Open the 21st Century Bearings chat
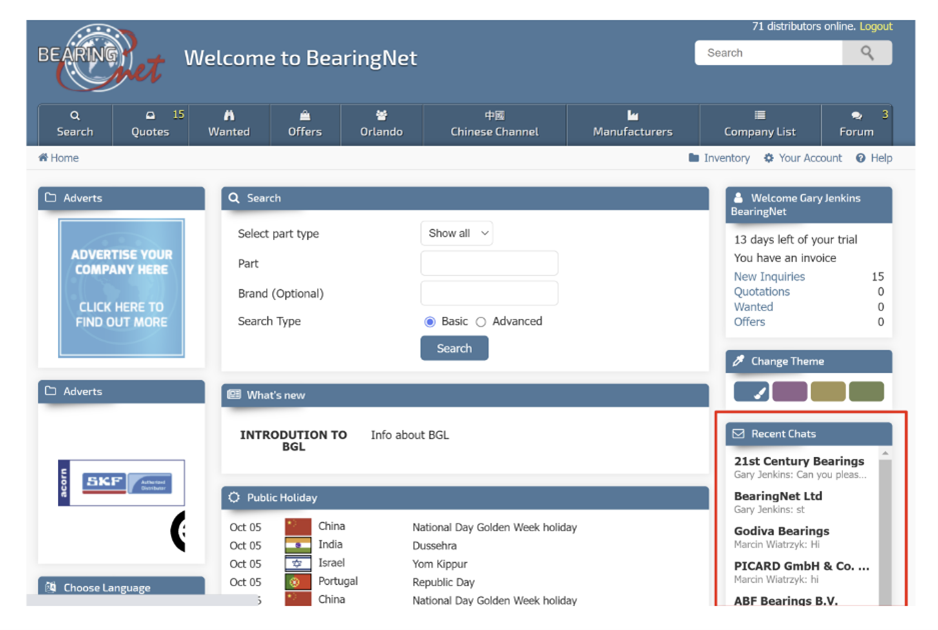938x630 pixels. (802, 467)
